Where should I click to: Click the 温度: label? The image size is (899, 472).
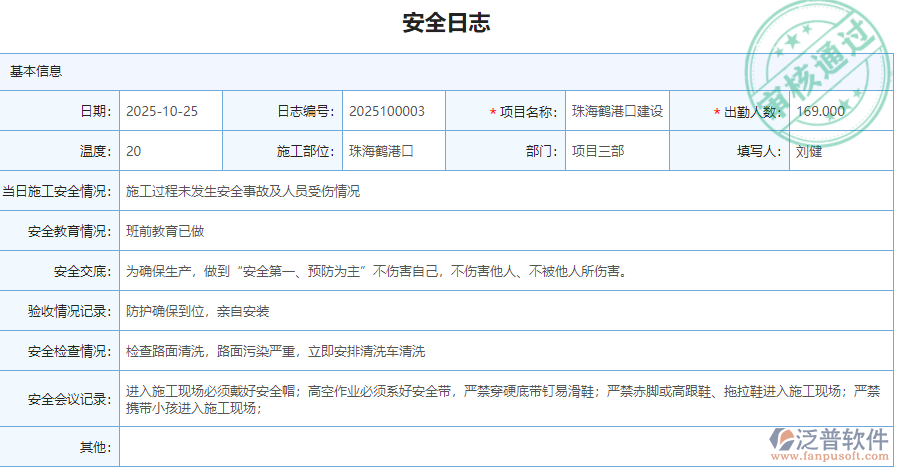96,151
